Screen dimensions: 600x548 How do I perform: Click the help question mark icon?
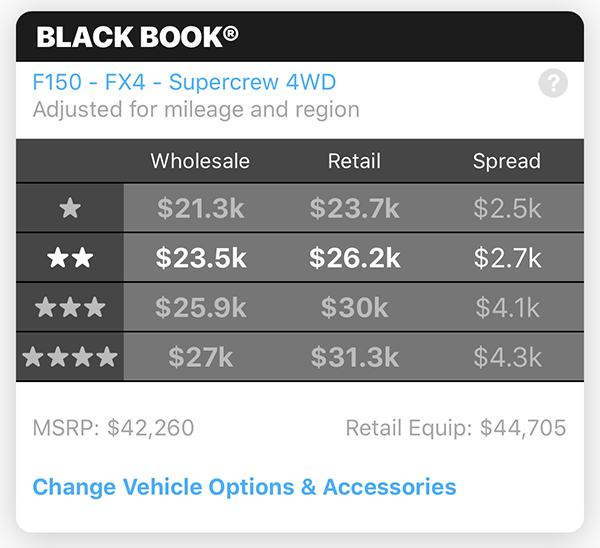click(x=552, y=84)
